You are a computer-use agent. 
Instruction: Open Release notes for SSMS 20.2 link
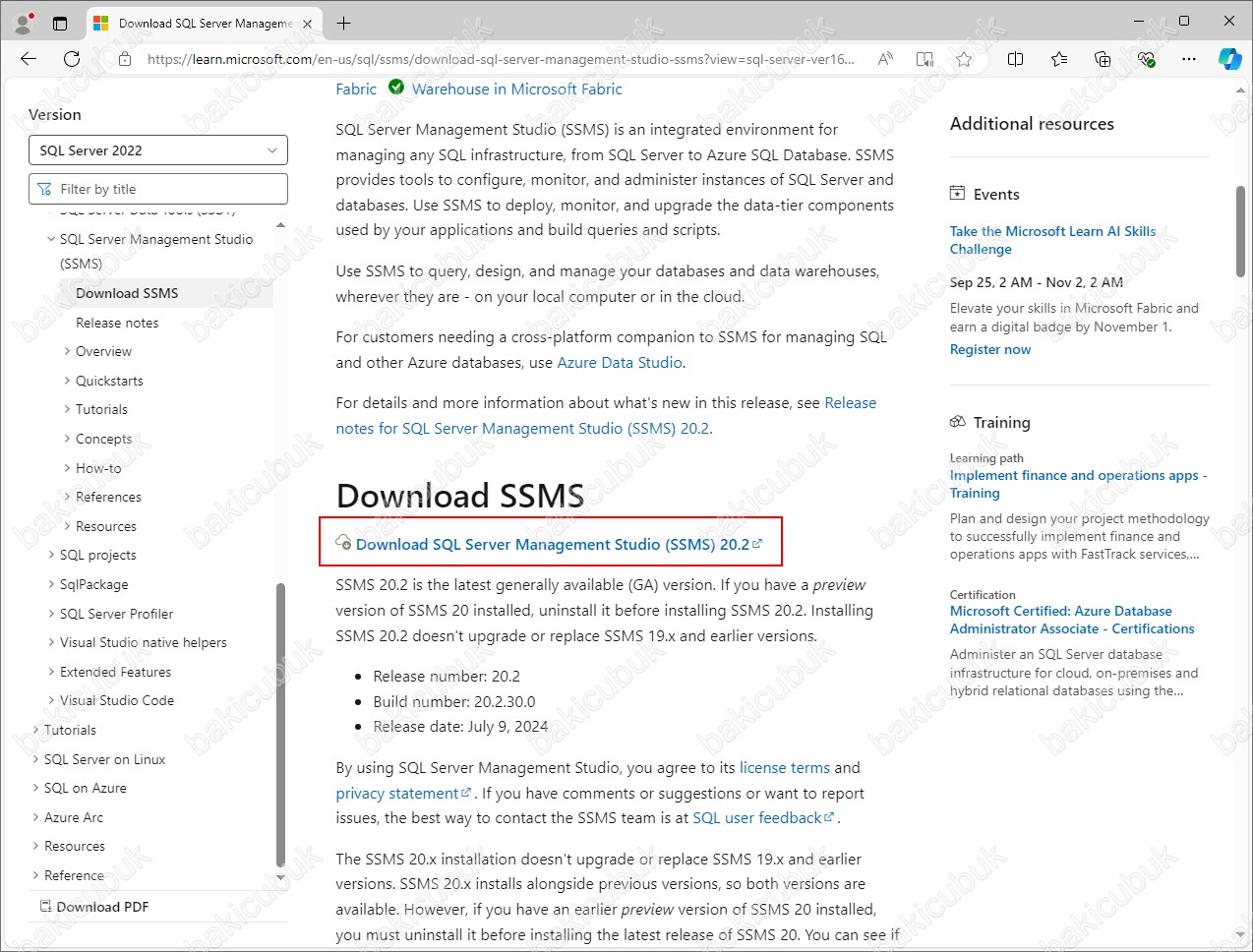[606, 416]
